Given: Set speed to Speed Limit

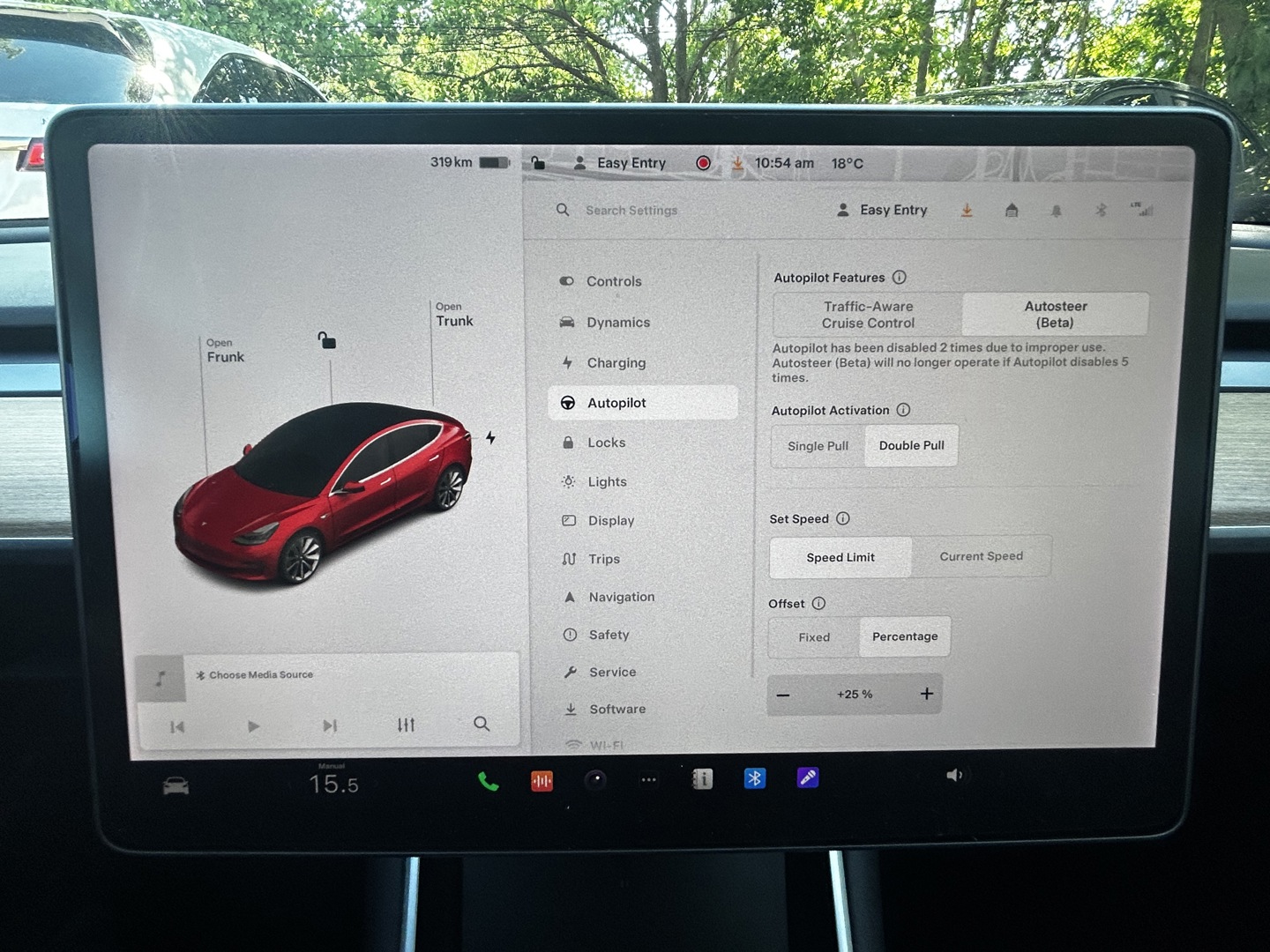Looking at the screenshot, I should 840,557.
